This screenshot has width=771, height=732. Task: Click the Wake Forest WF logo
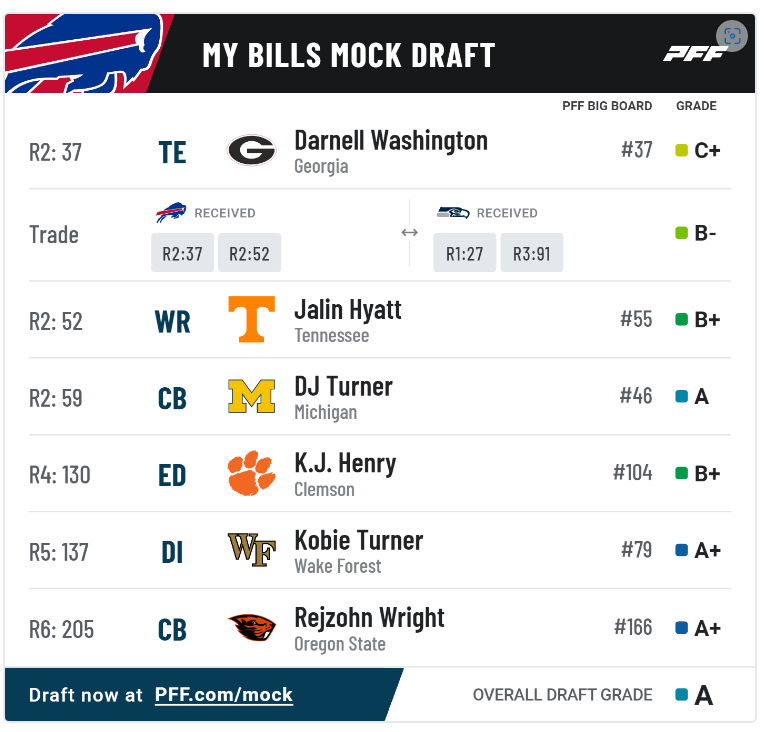(x=251, y=550)
